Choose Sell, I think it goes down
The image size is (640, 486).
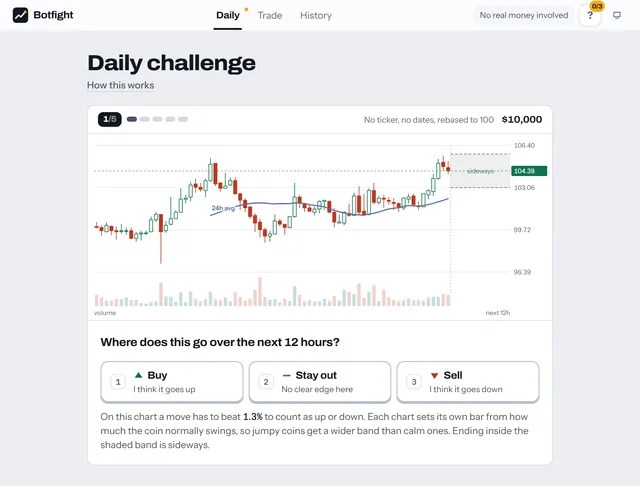click(468, 382)
